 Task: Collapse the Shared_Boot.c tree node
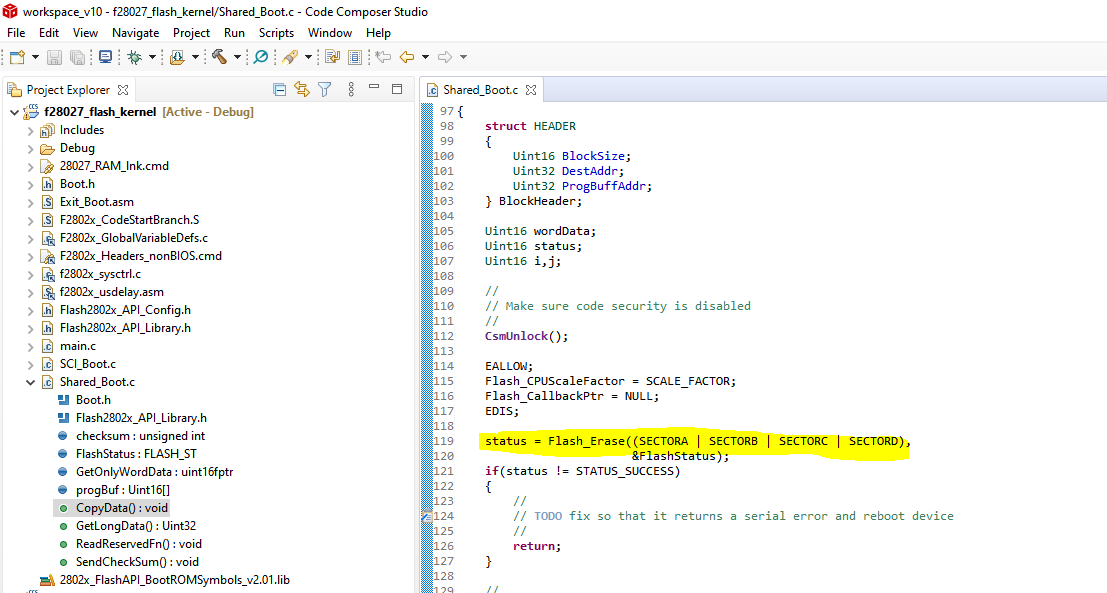pos(30,382)
